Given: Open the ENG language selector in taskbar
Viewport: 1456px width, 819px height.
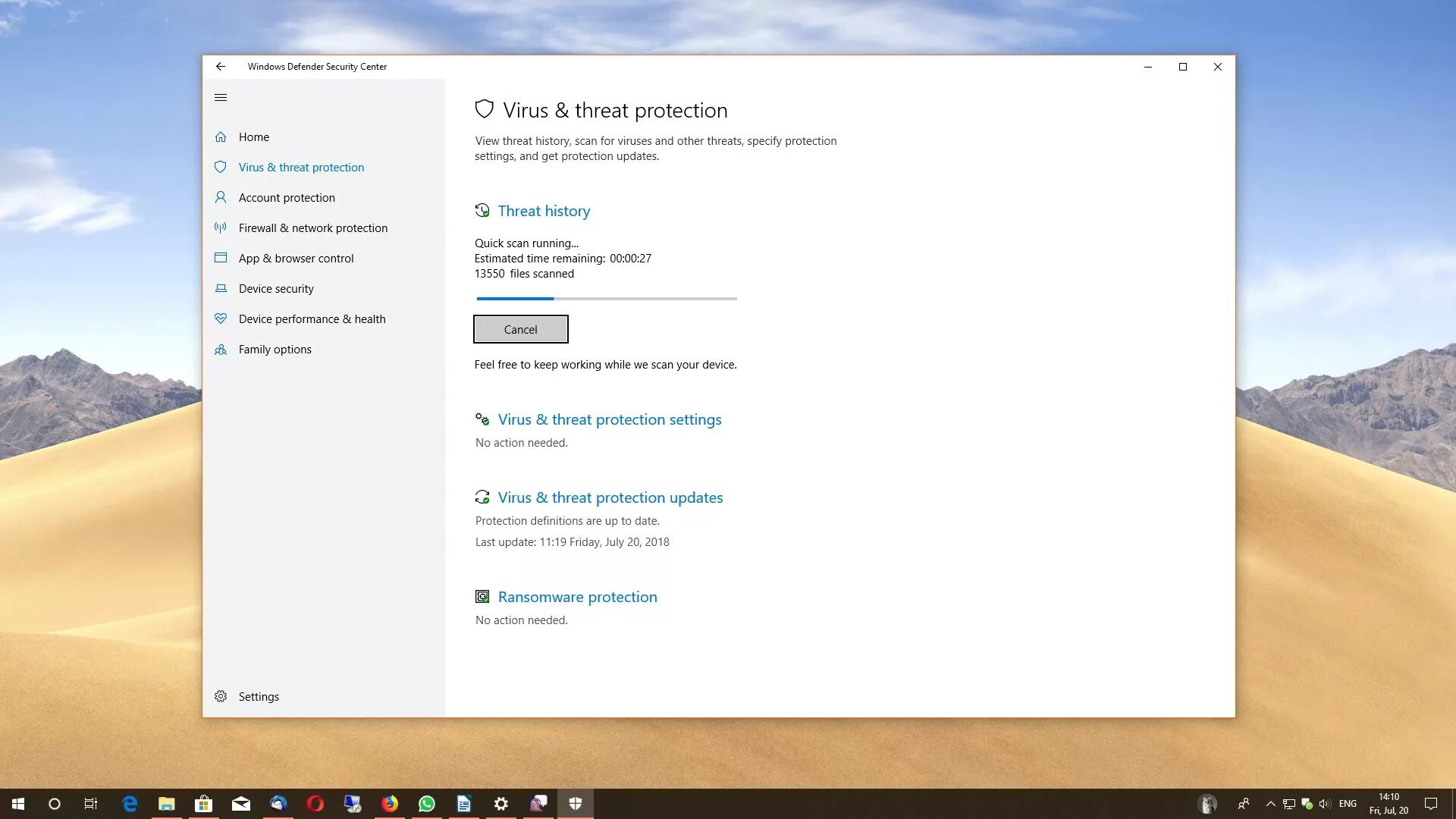Looking at the screenshot, I should point(1348,804).
